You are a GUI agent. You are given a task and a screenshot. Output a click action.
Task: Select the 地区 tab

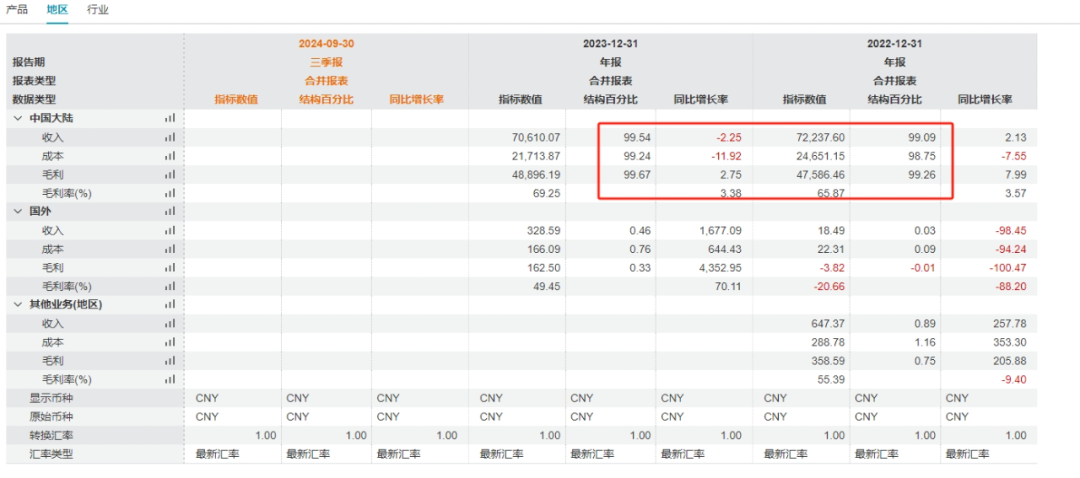point(57,10)
